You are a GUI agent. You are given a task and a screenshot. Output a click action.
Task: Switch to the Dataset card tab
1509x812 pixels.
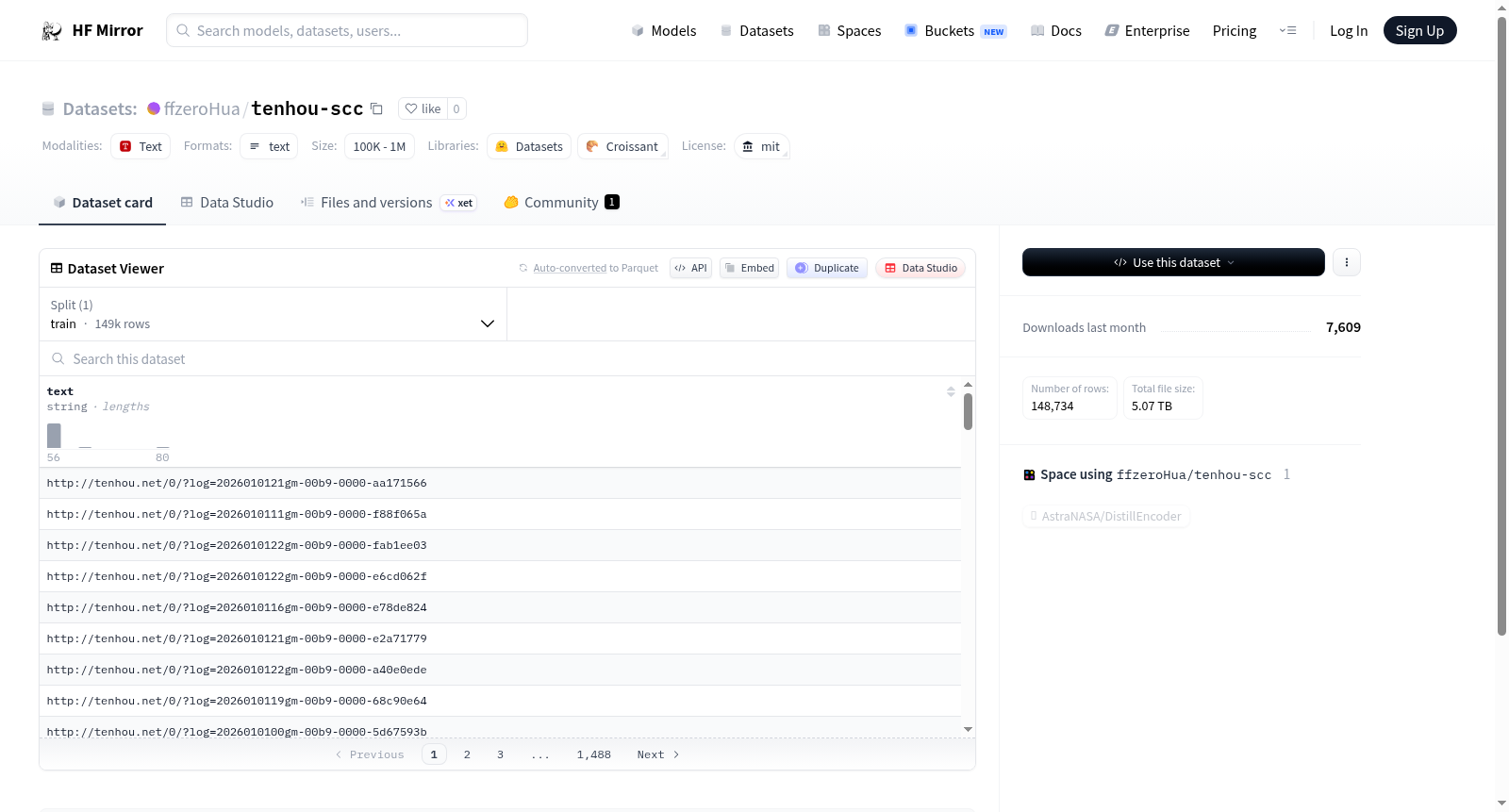(x=103, y=203)
